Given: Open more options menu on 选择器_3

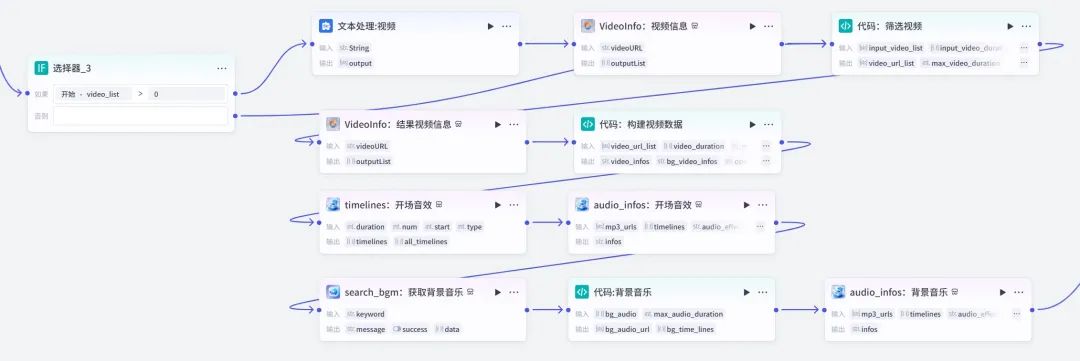Looking at the screenshot, I should [x=222, y=68].
